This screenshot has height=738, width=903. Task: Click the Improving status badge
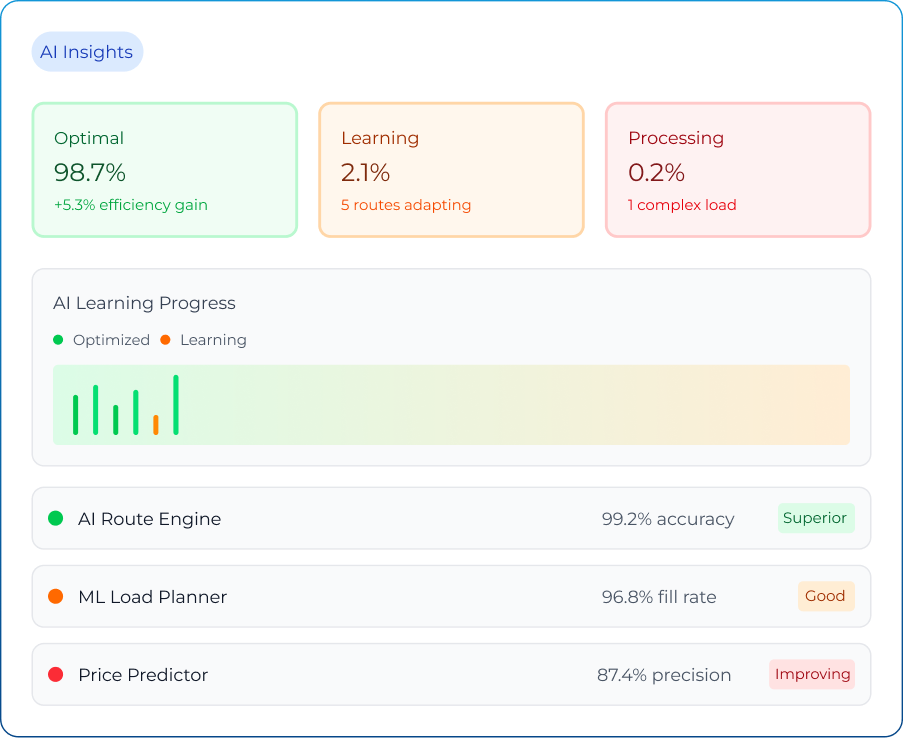tap(812, 674)
